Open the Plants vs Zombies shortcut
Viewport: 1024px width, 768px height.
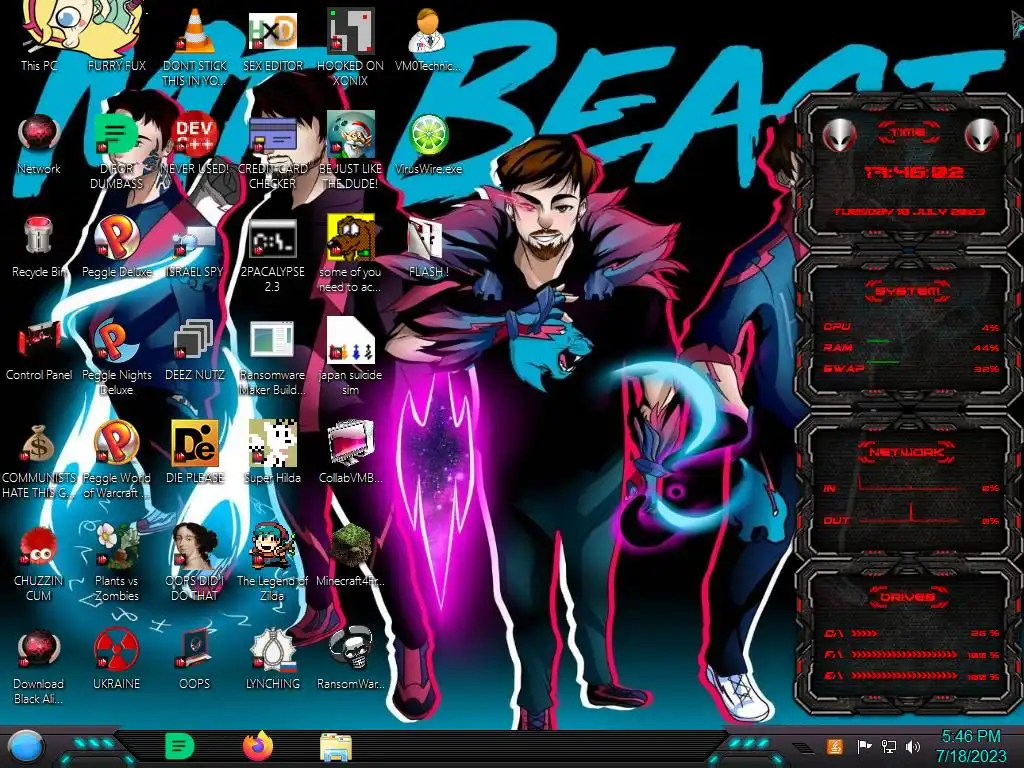tap(117, 562)
